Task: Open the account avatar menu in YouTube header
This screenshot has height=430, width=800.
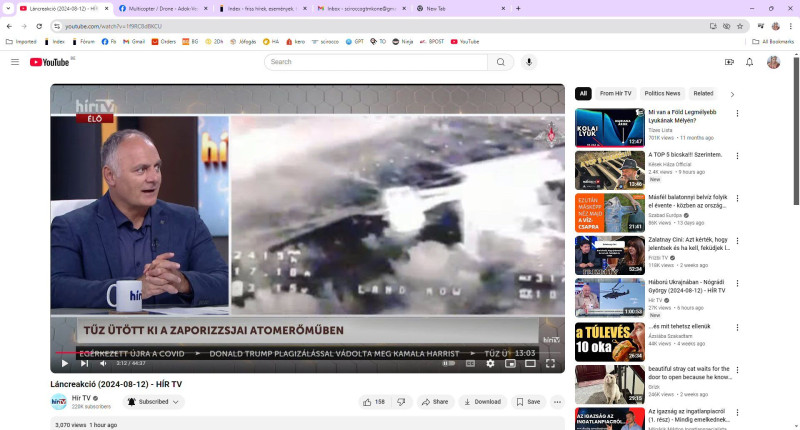Action: [773, 62]
